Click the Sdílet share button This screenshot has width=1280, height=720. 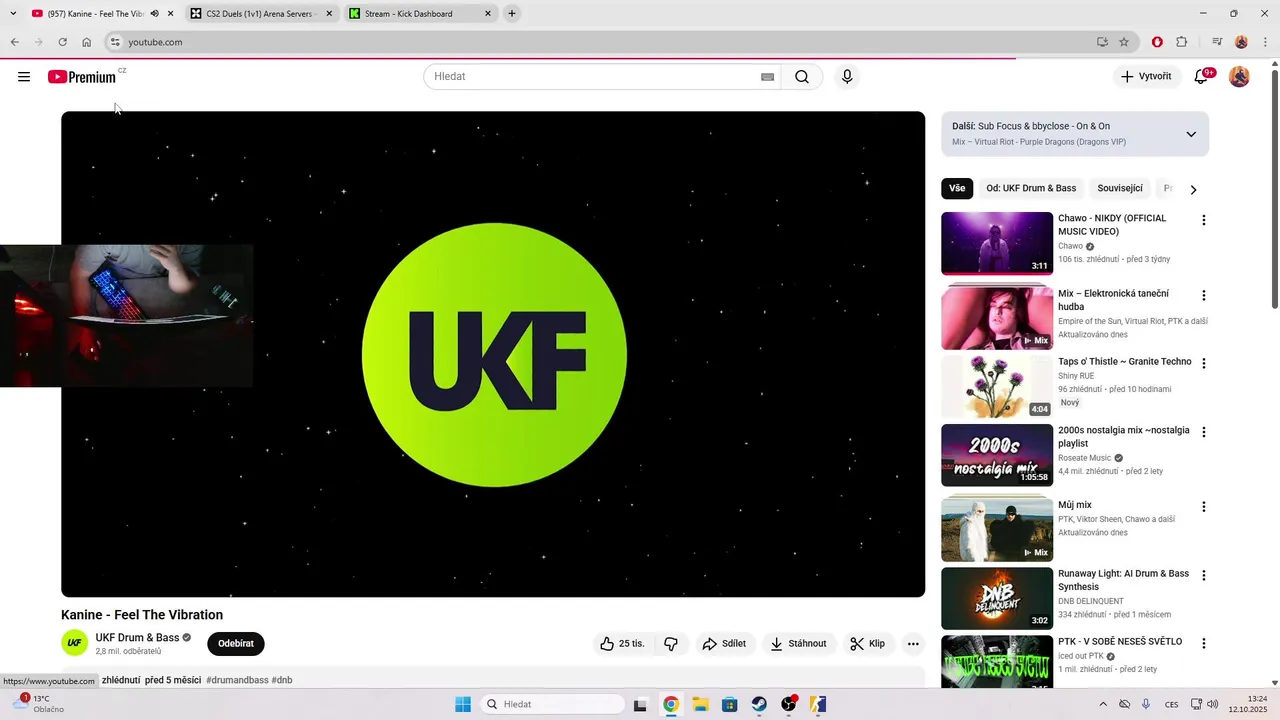(724, 644)
